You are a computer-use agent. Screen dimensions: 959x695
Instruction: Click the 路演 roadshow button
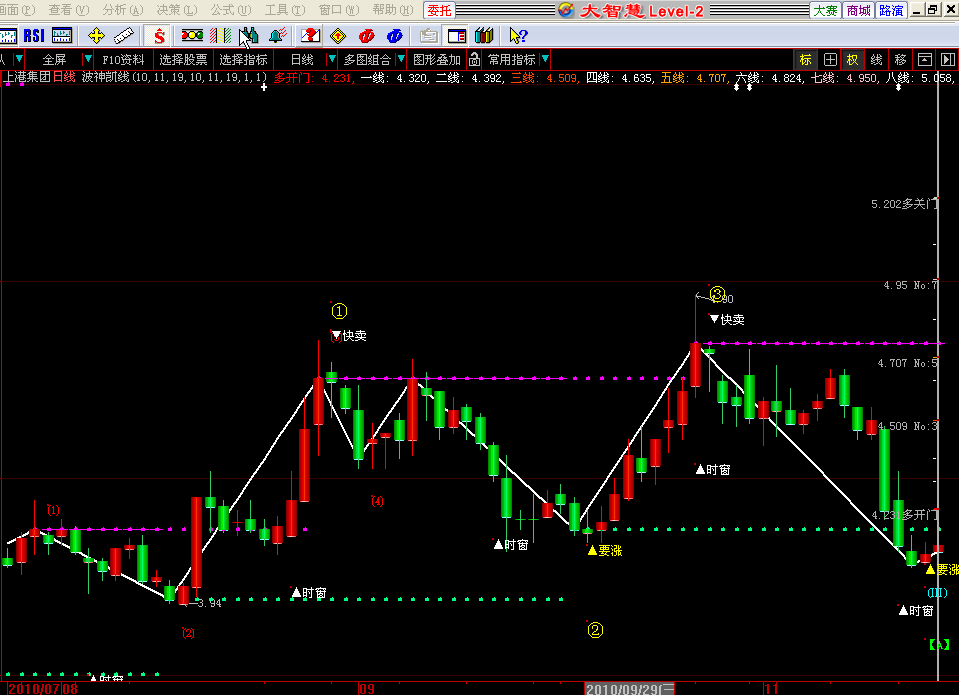(891, 10)
